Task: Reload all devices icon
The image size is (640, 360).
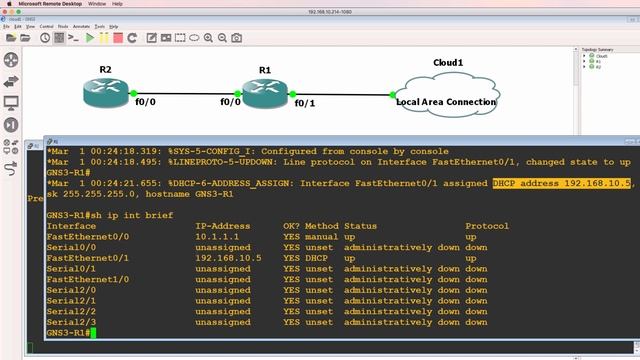Action: (132, 38)
